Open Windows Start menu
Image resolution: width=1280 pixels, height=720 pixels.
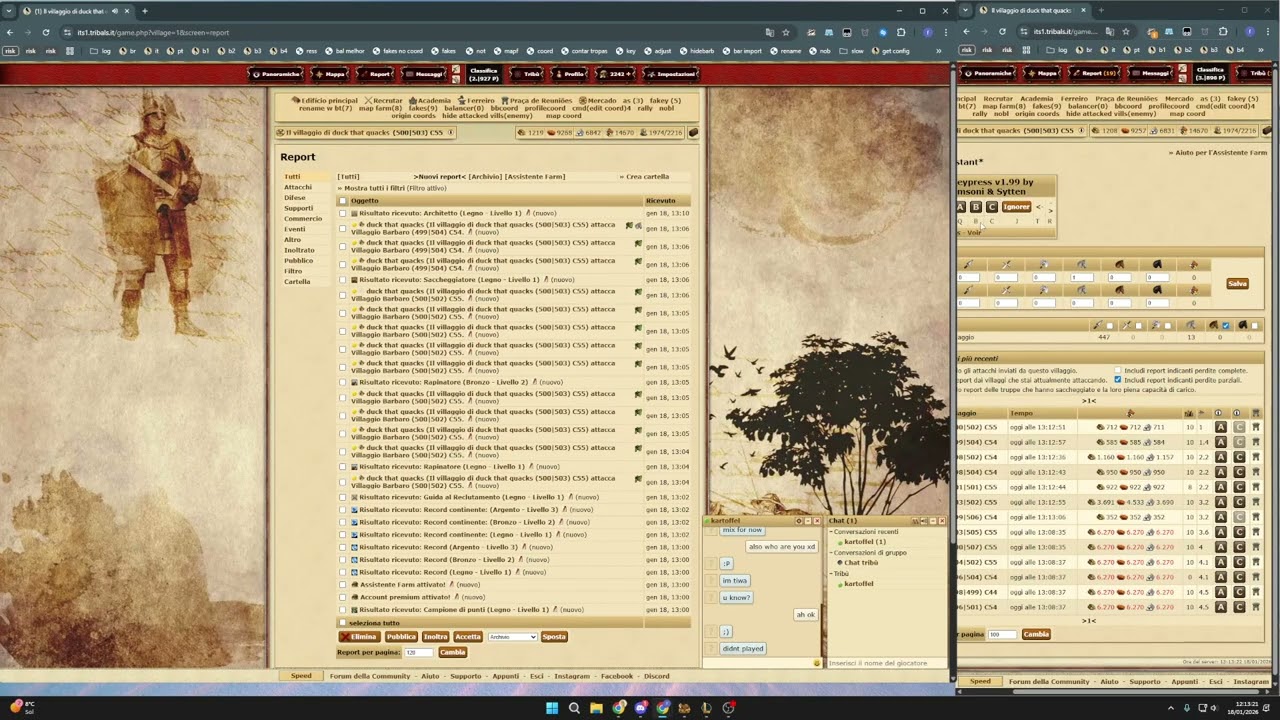551,708
